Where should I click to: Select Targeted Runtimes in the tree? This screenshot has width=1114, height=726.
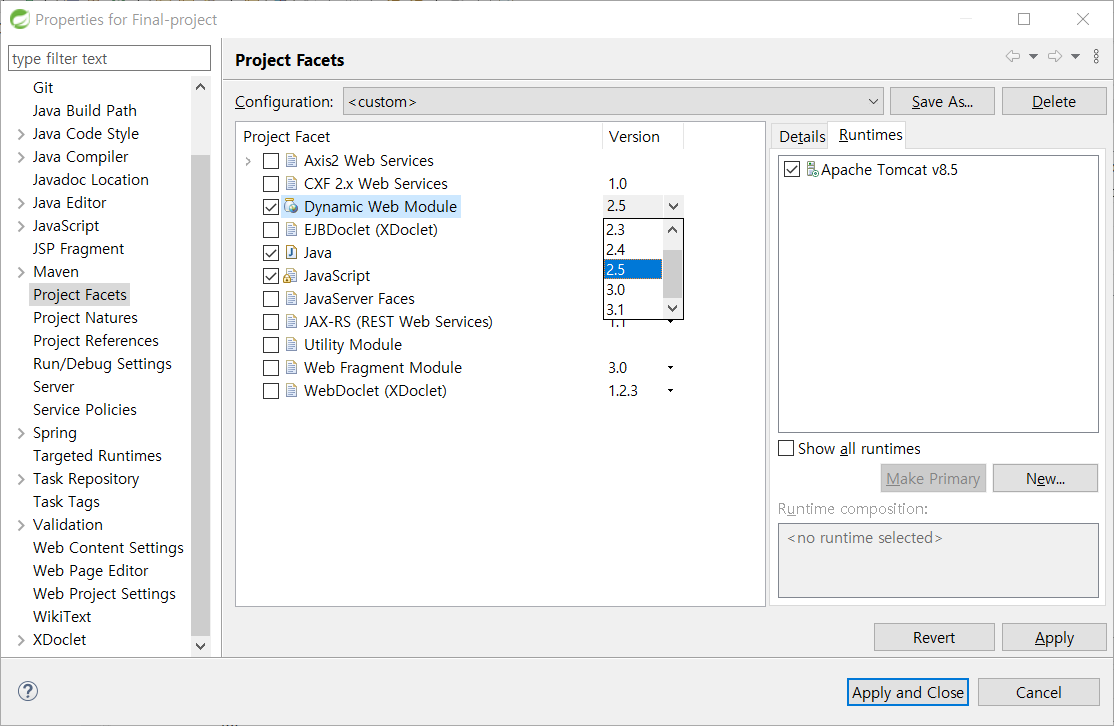click(97, 455)
